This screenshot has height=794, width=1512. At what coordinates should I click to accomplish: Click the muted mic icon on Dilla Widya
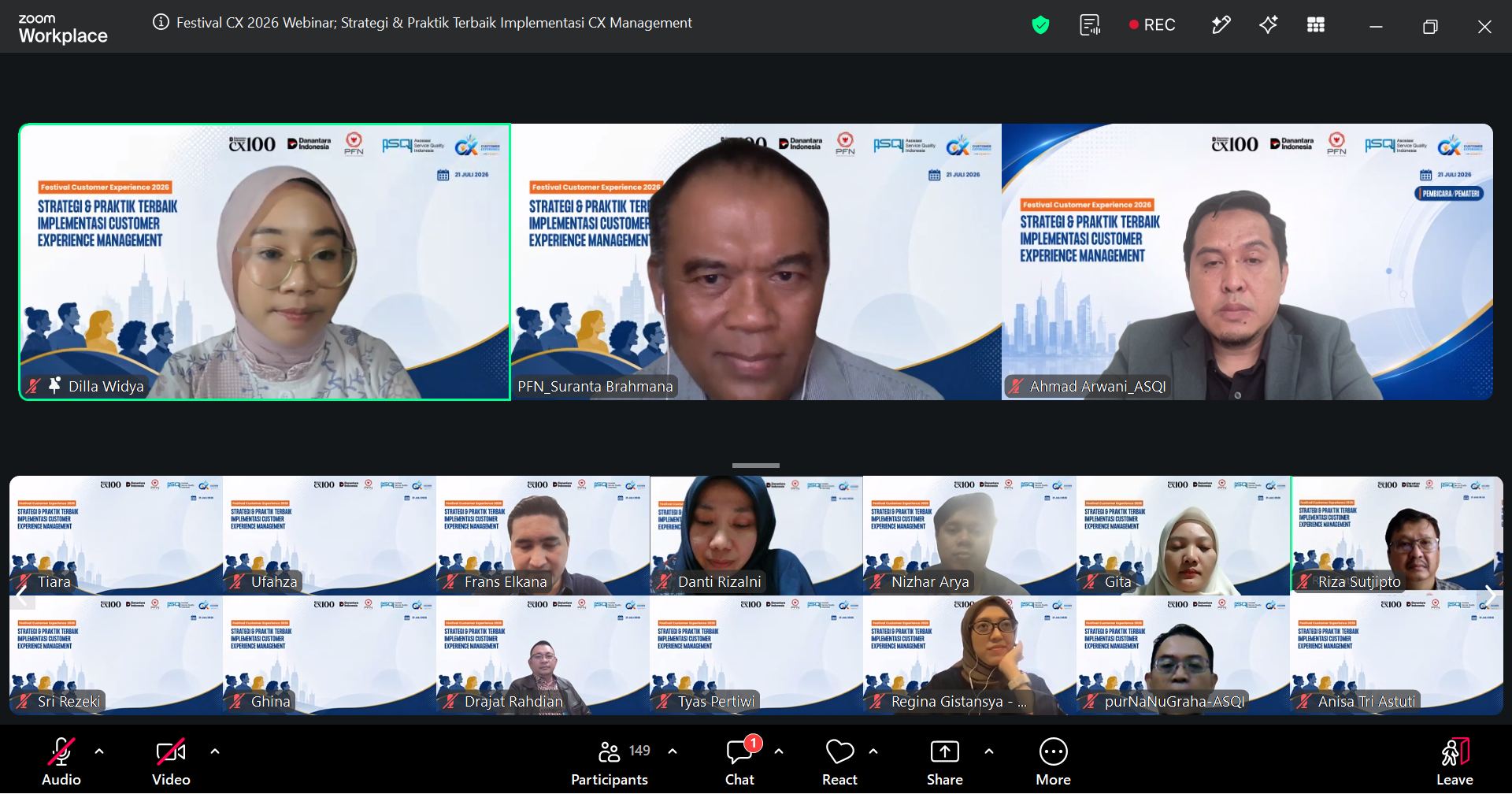pyautogui.click(x=33, y=386)
